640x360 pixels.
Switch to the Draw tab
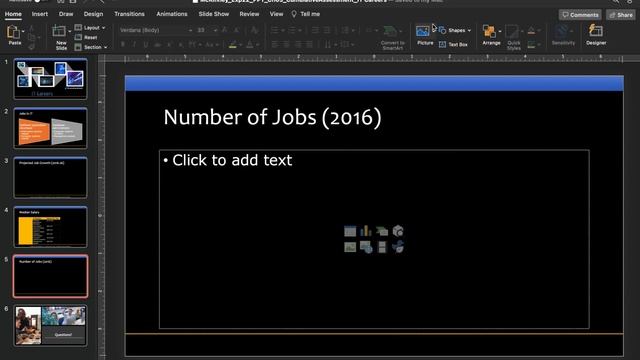pyautogui.click(x=66, y=14)
